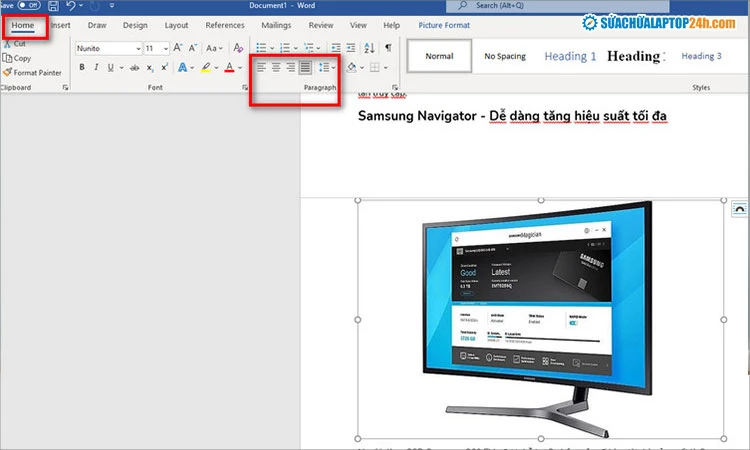750x450 pixels.
Task: Open the References tab
Action: click(225, 25)
